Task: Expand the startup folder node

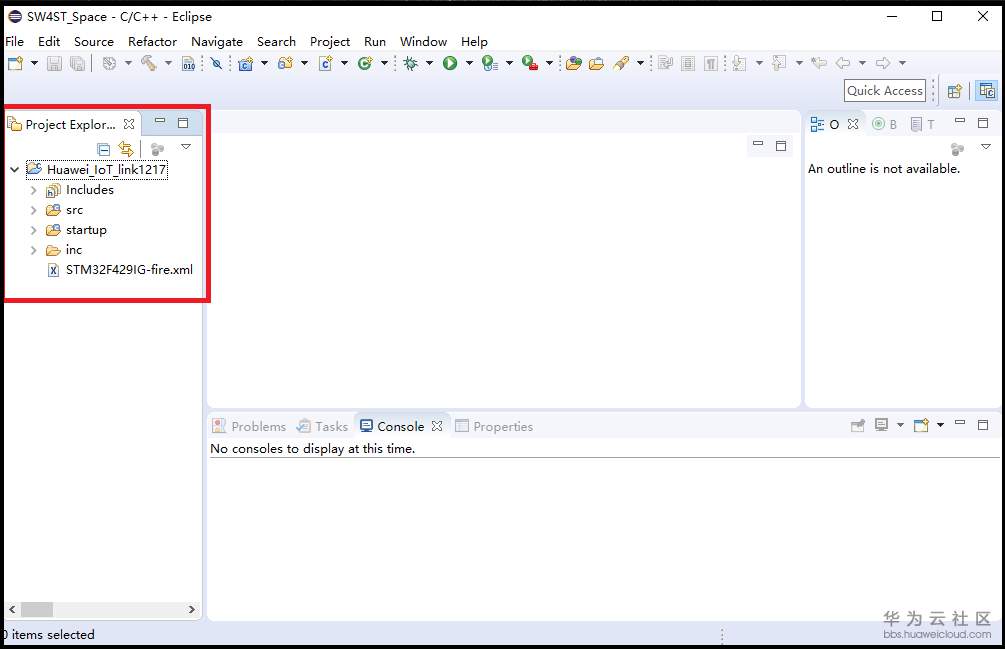Action: (33, 230)
